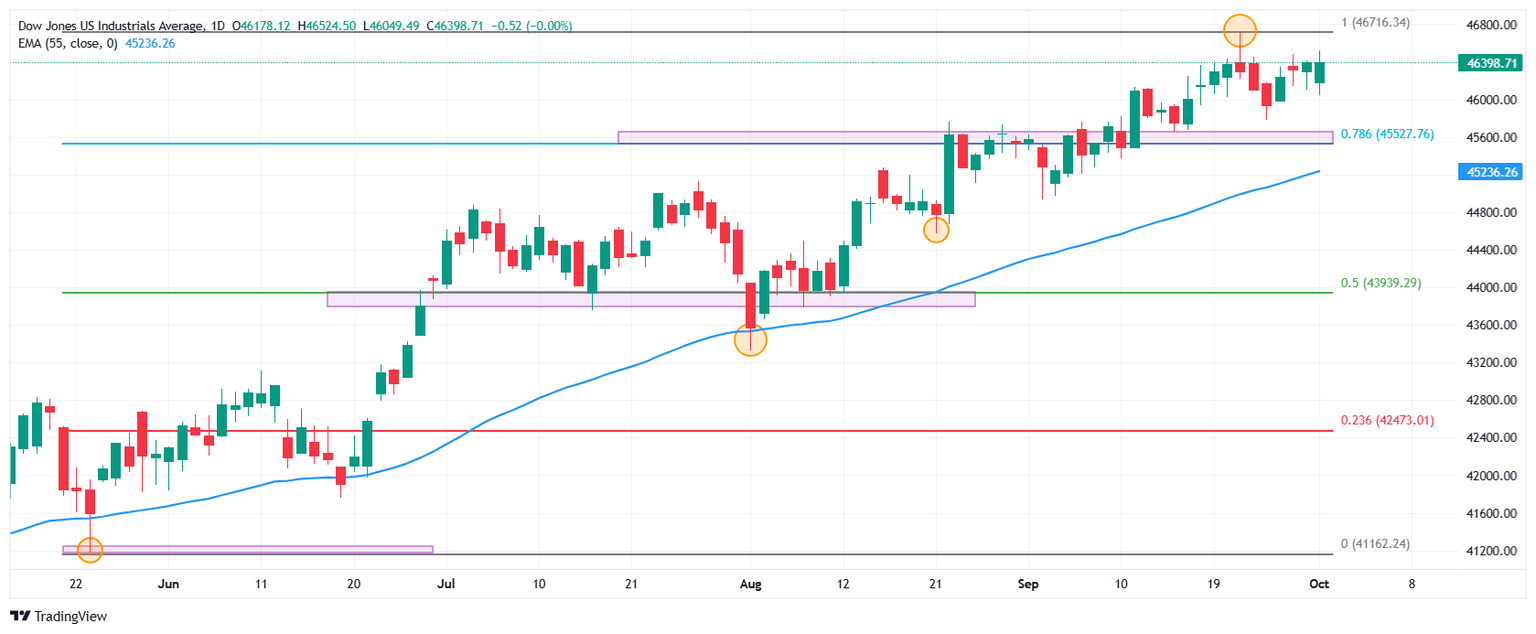The image size is (1536, 634).
Task: Click the 43600.00 price axis label
Action: pyautogui.click(x=1493, y=326)
